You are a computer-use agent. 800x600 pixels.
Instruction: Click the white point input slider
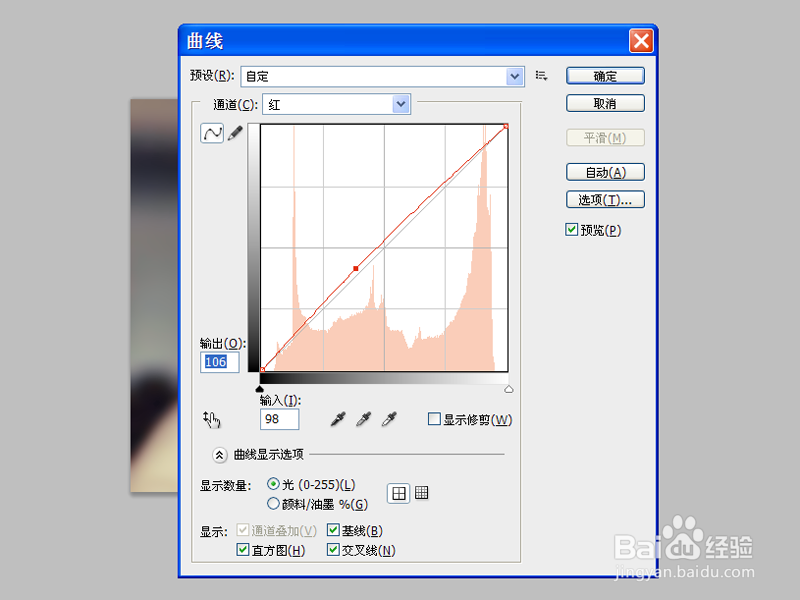pyautogui.click(x=509, y=389)
